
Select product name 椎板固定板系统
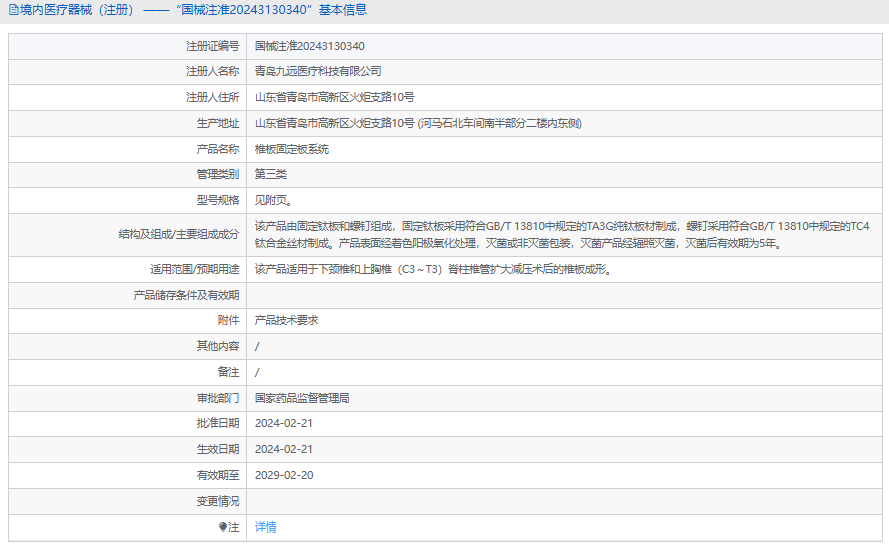291,150
